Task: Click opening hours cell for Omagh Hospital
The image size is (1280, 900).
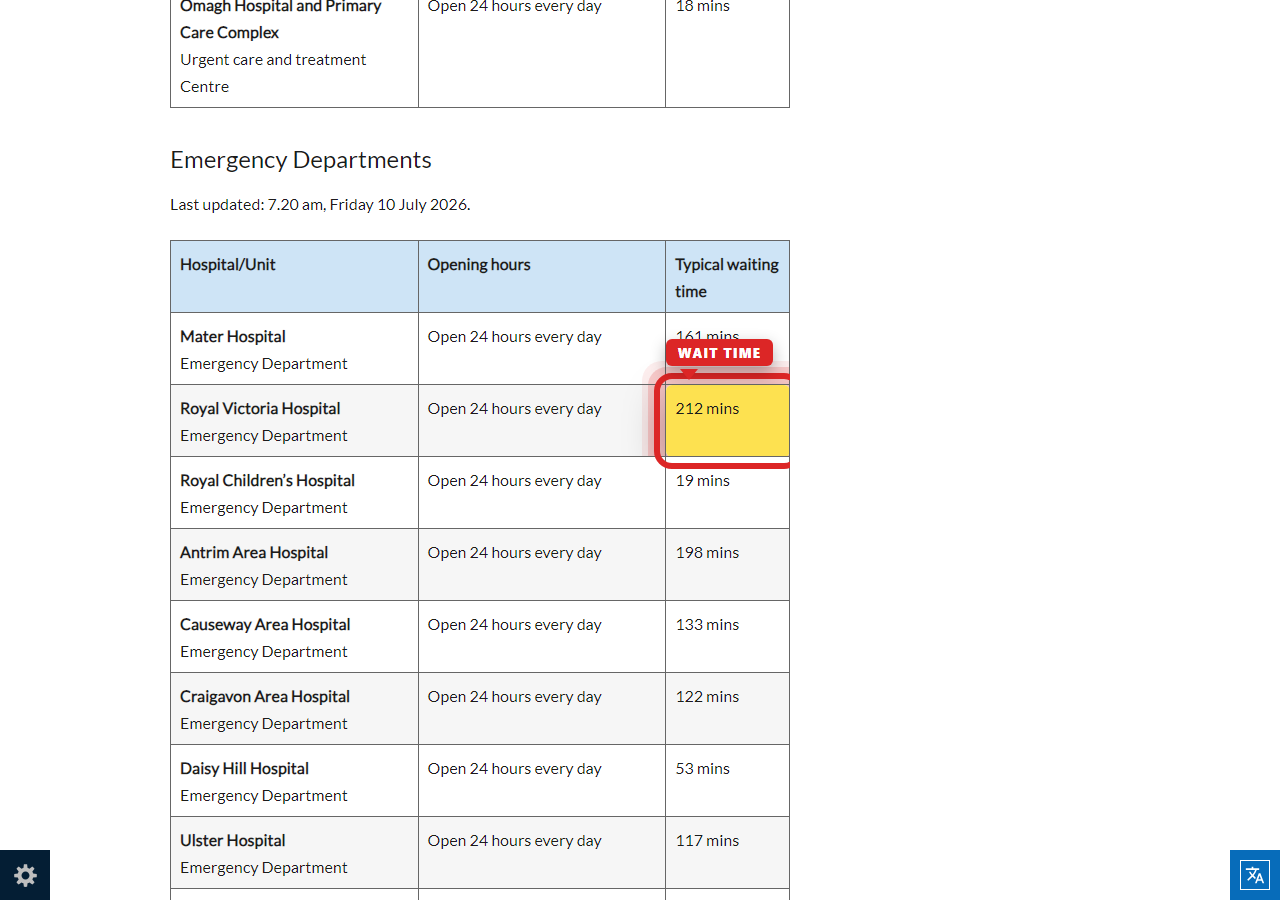Action: [542, 53]
